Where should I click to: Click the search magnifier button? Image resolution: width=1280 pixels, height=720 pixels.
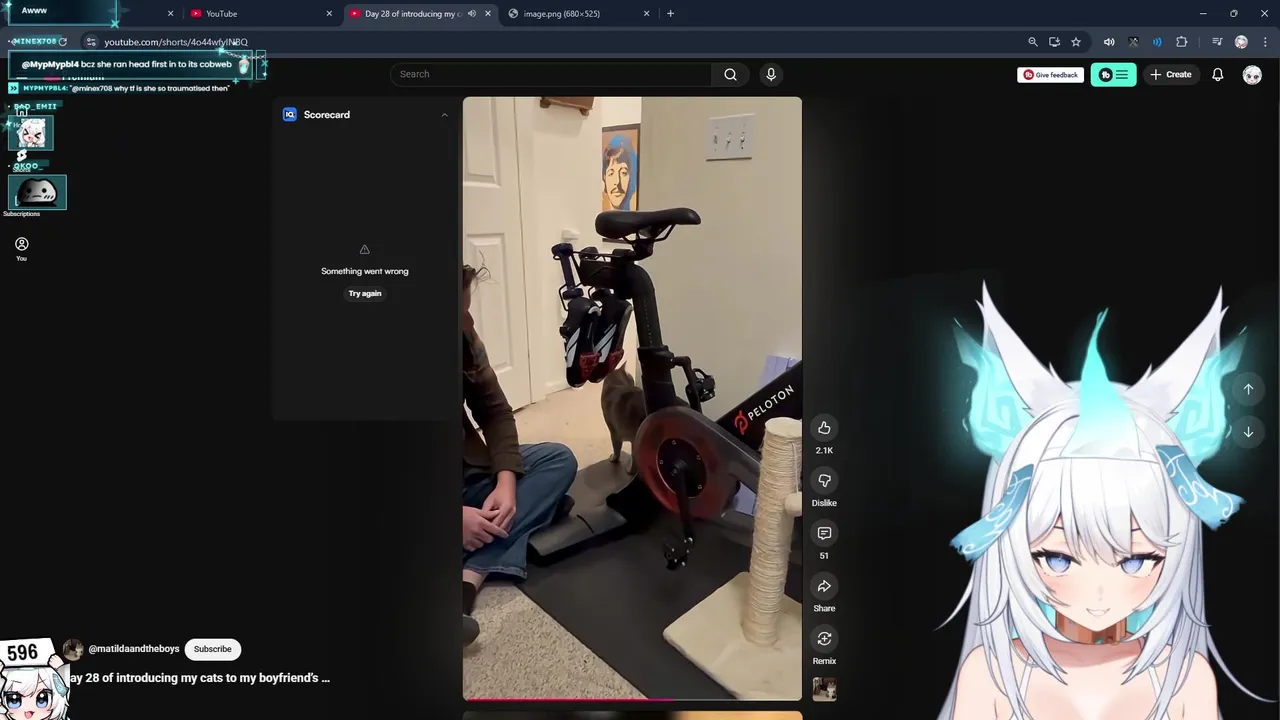[x=730, y=74]
